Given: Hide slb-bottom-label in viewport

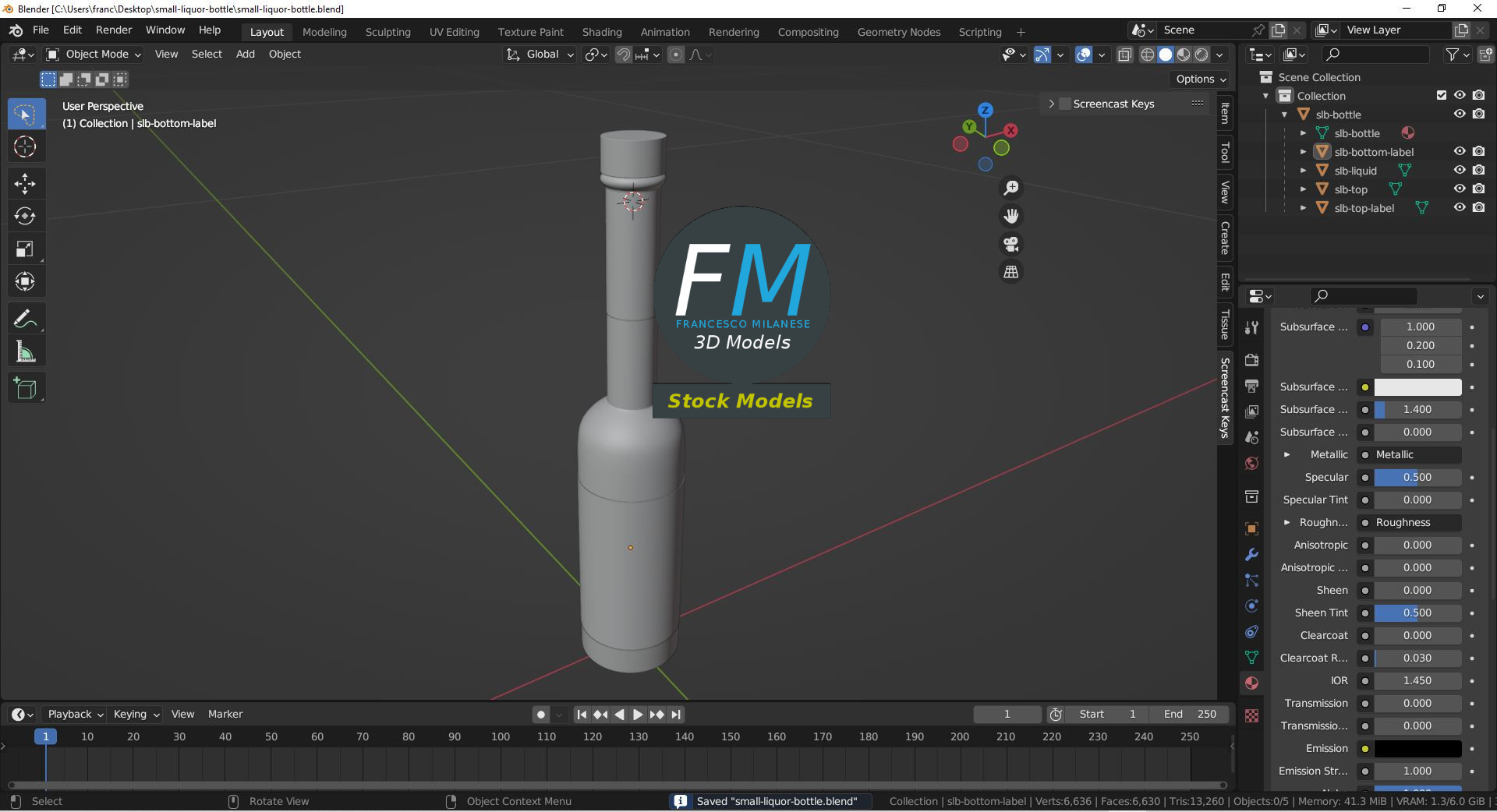Looking at the screenshot, I should tap(1460, 152).
